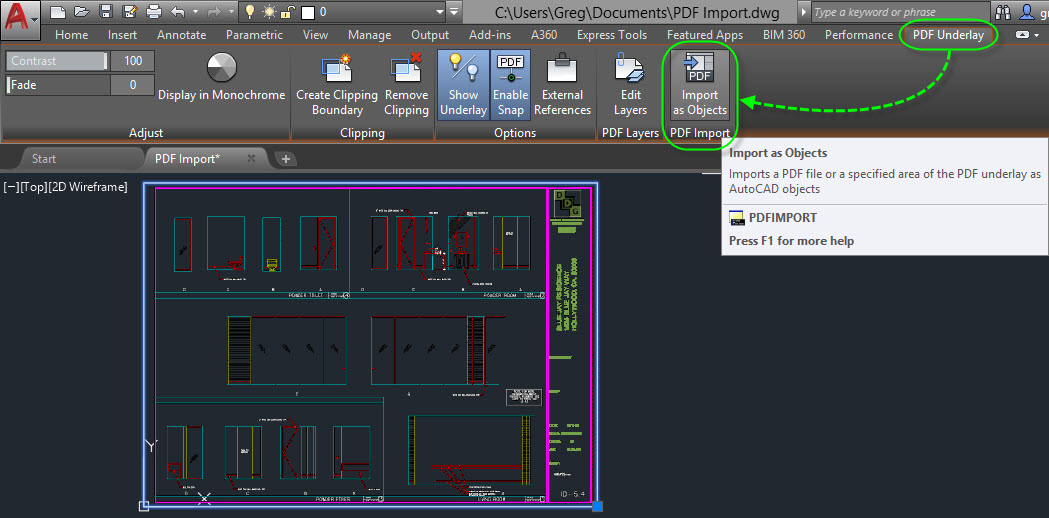Toggle Display in Monochrome

click(x=221, y=78)
